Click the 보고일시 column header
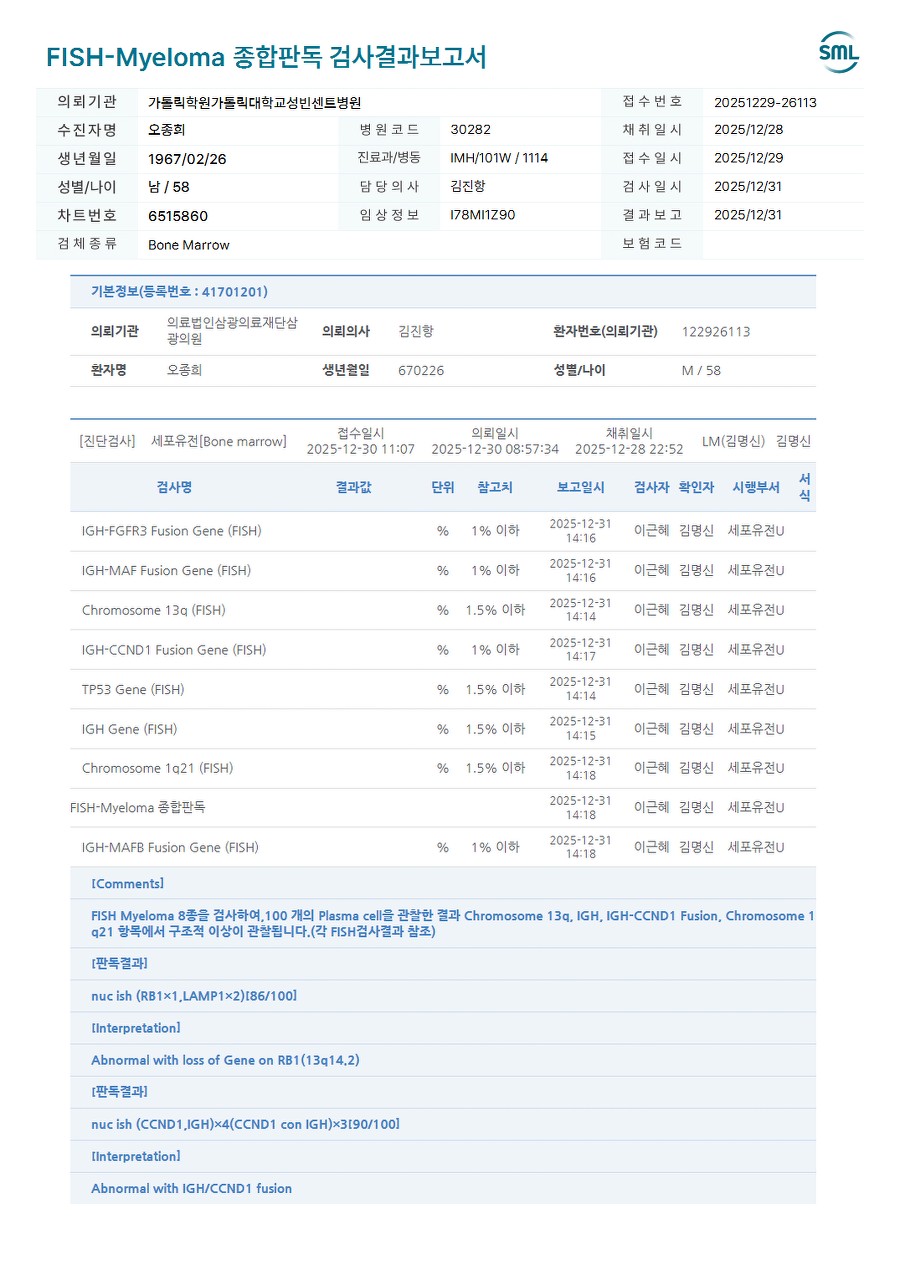Viewport: 900px width, 1271px height. [581, 487]
